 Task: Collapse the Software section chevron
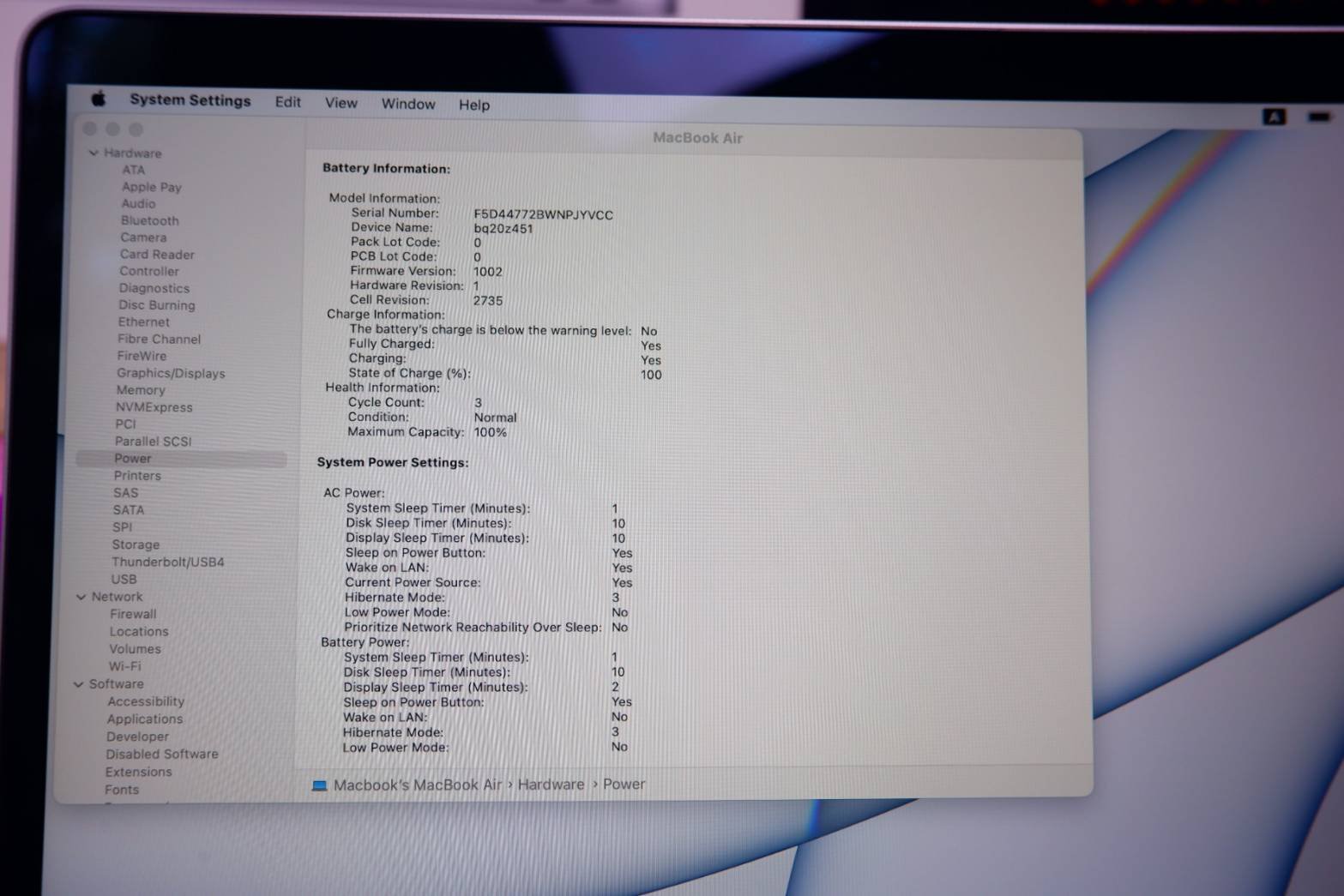coord(79,684)
